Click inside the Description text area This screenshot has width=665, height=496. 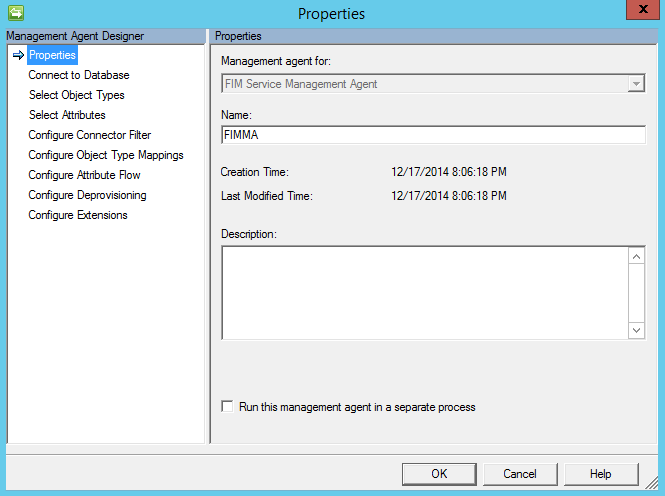(425, 293)
